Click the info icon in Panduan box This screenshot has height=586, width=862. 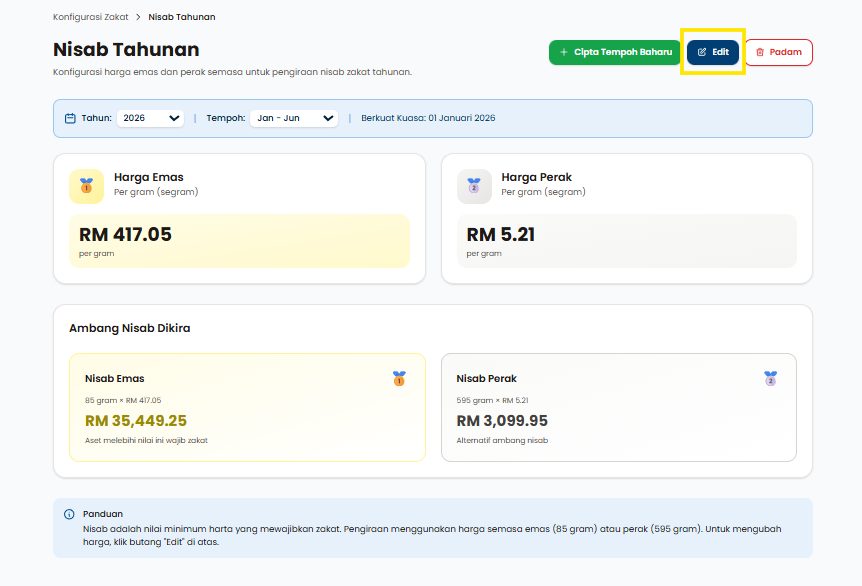click(x=69, y=514)
